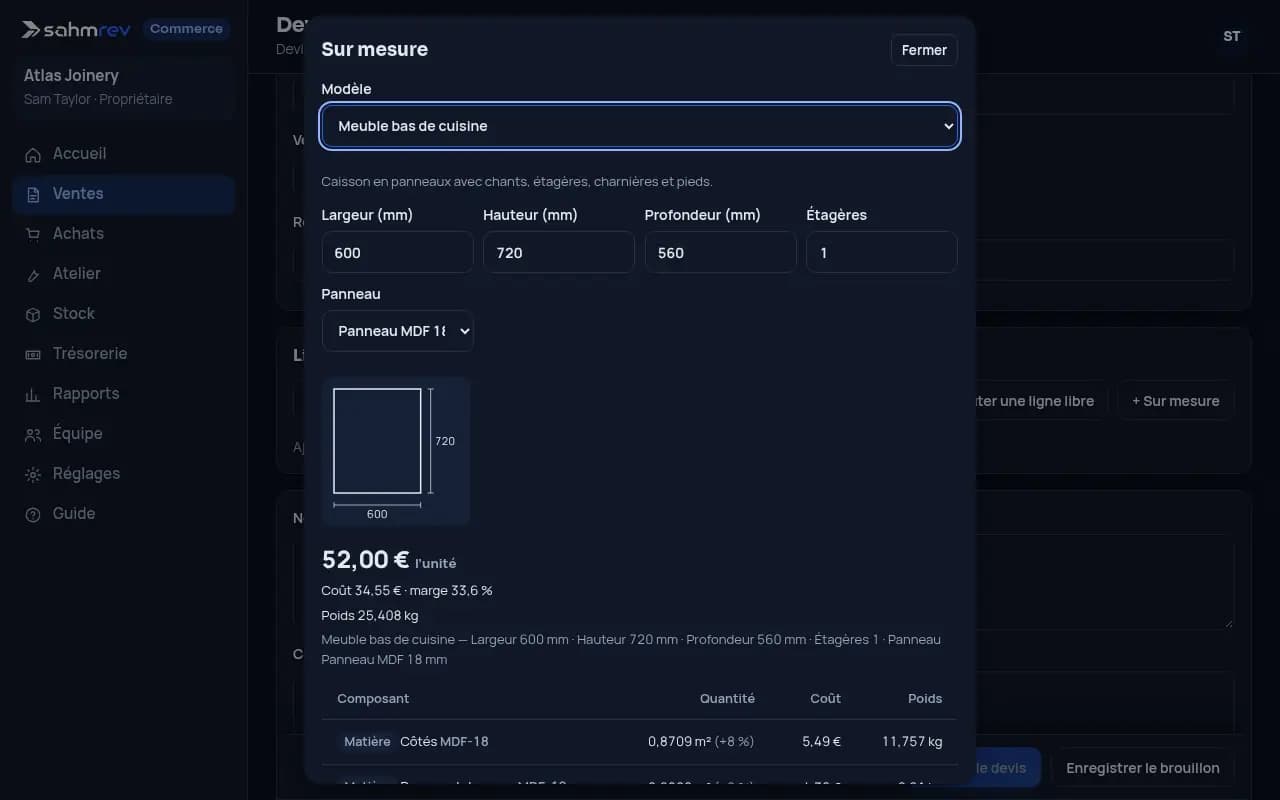Viewport: 1280px width, 800px height.
Task: Select the Étagères count field
Action: pos(882,252)
